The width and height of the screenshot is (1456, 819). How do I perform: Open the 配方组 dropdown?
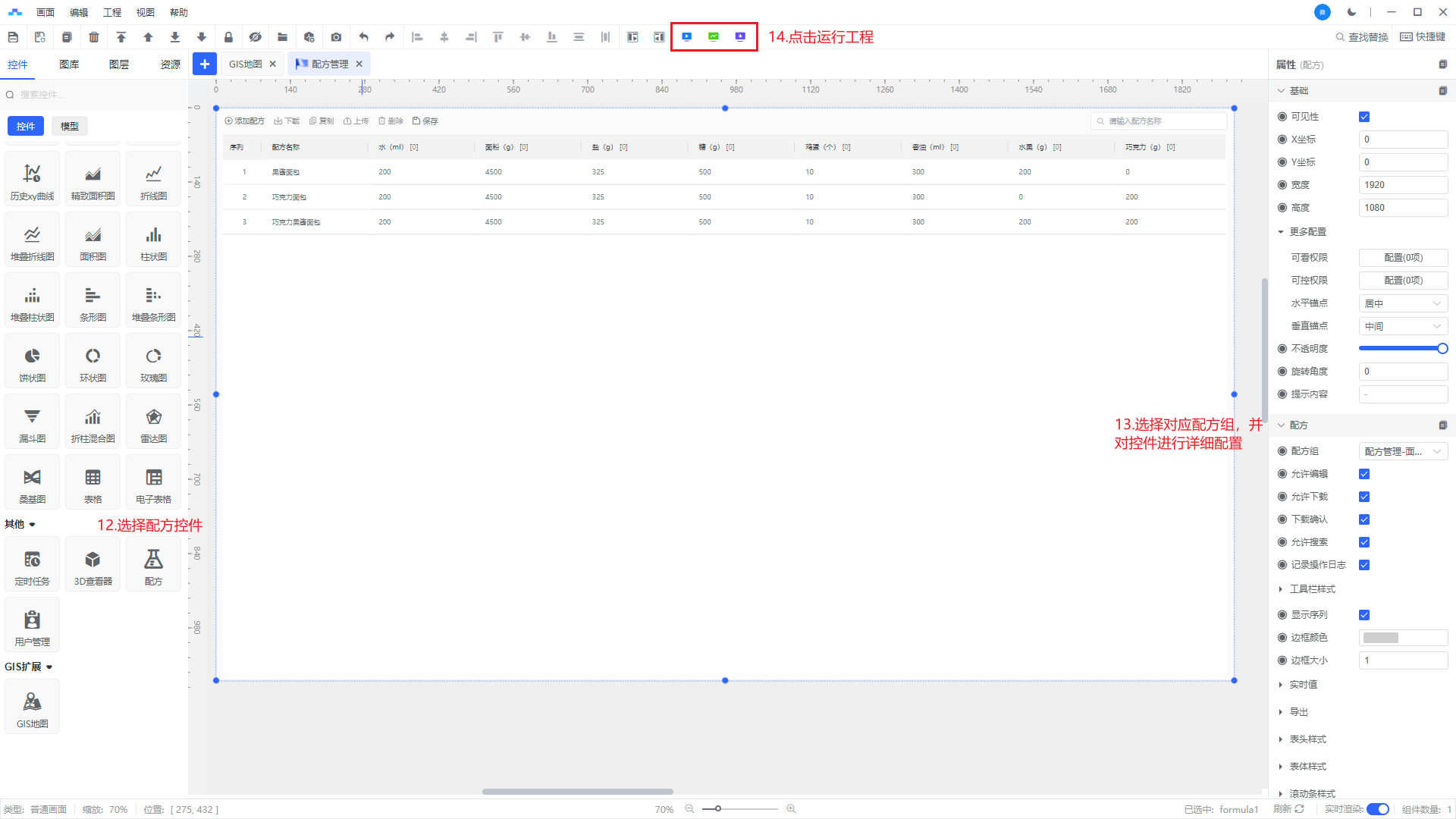click(1402, 451)
